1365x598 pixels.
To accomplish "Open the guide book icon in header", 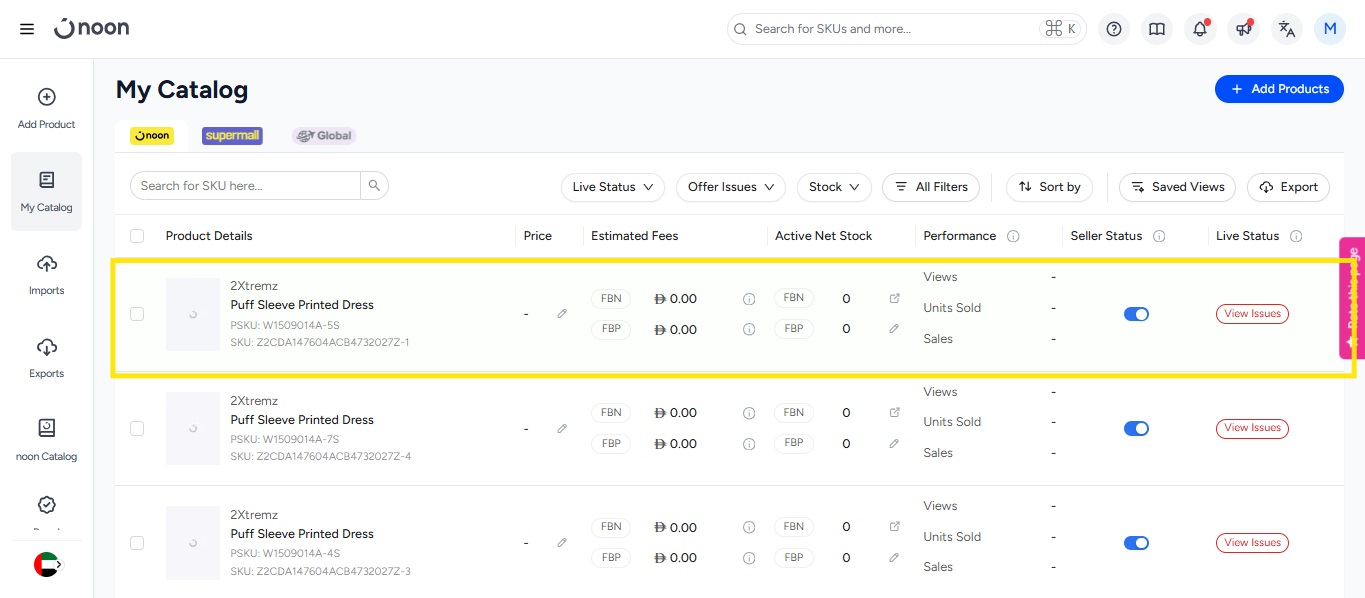I will pos(1157,29).
